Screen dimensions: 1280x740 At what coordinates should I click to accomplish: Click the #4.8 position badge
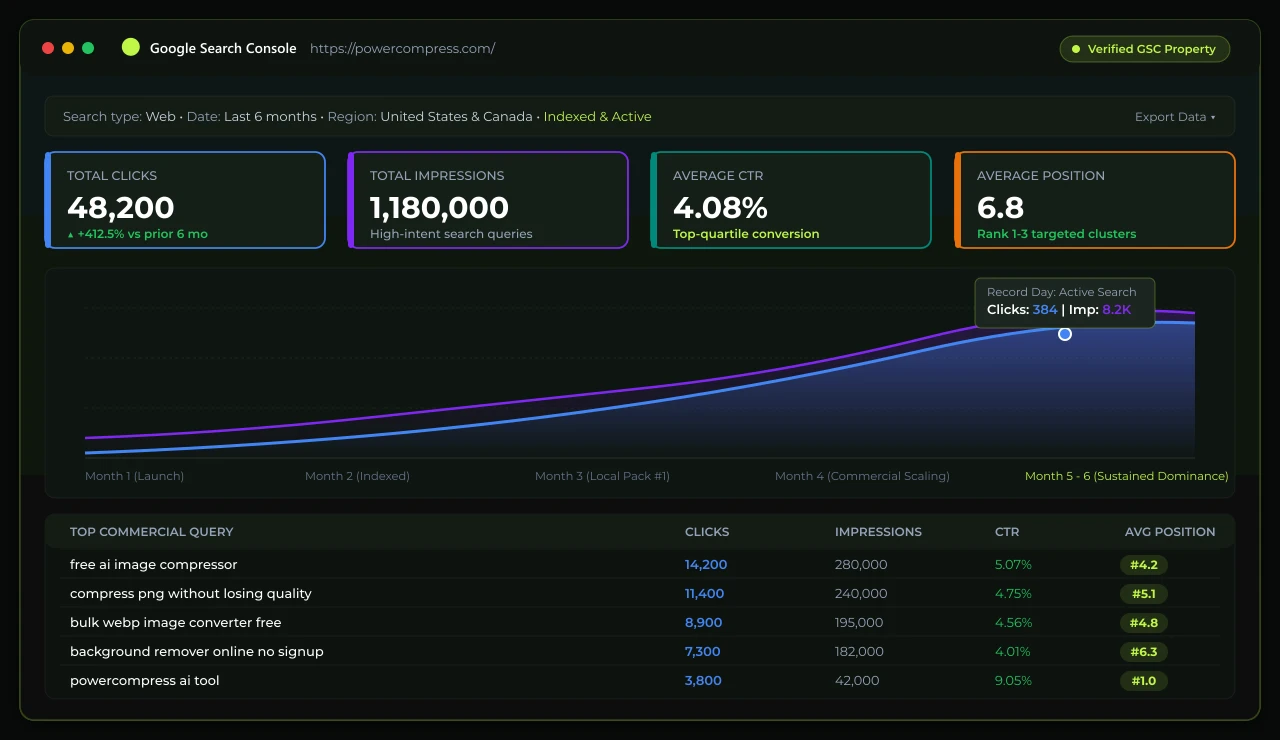1144,623
